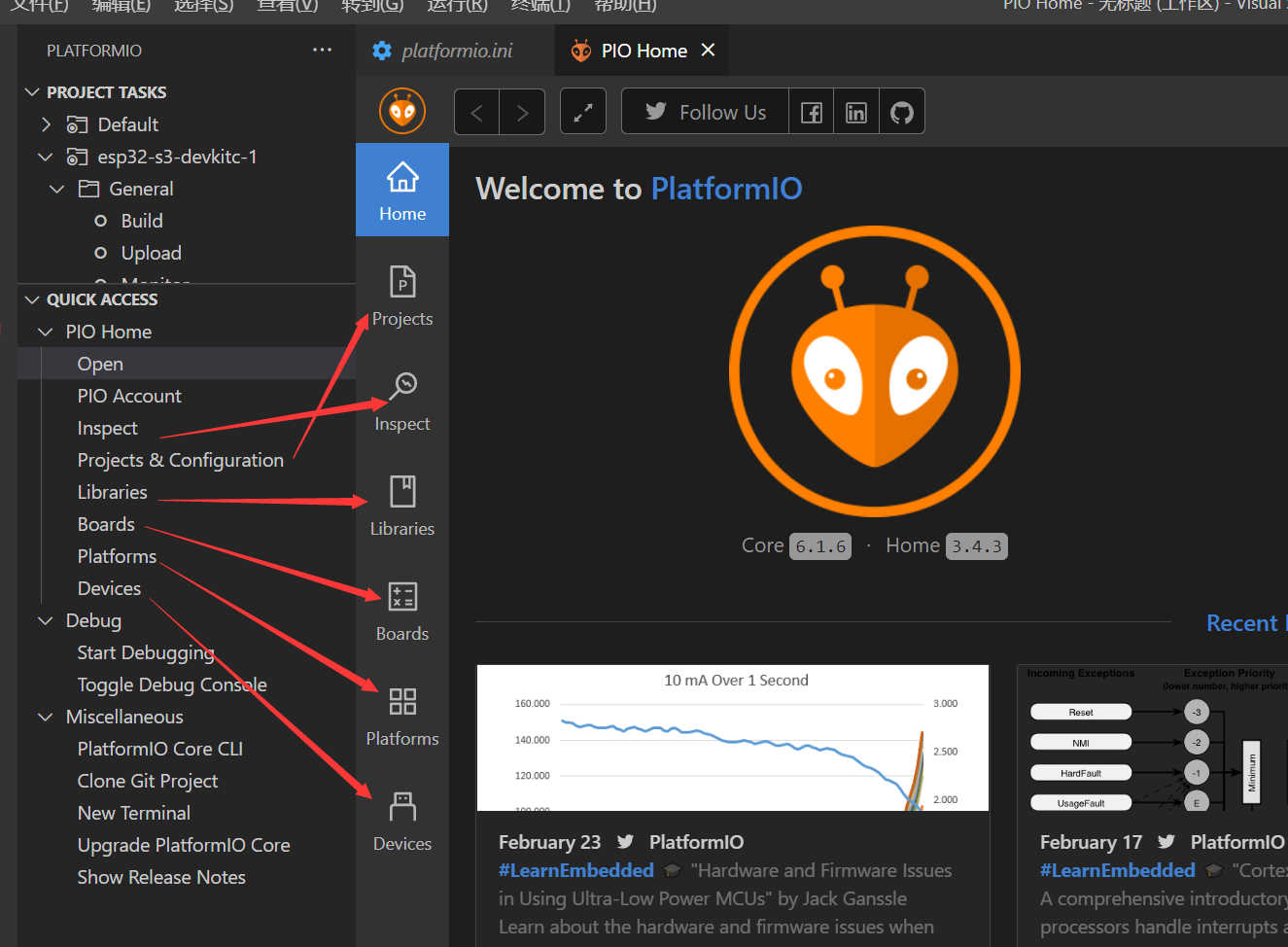
Task: Go forward with the right arrow button
Action: [522, 113]
